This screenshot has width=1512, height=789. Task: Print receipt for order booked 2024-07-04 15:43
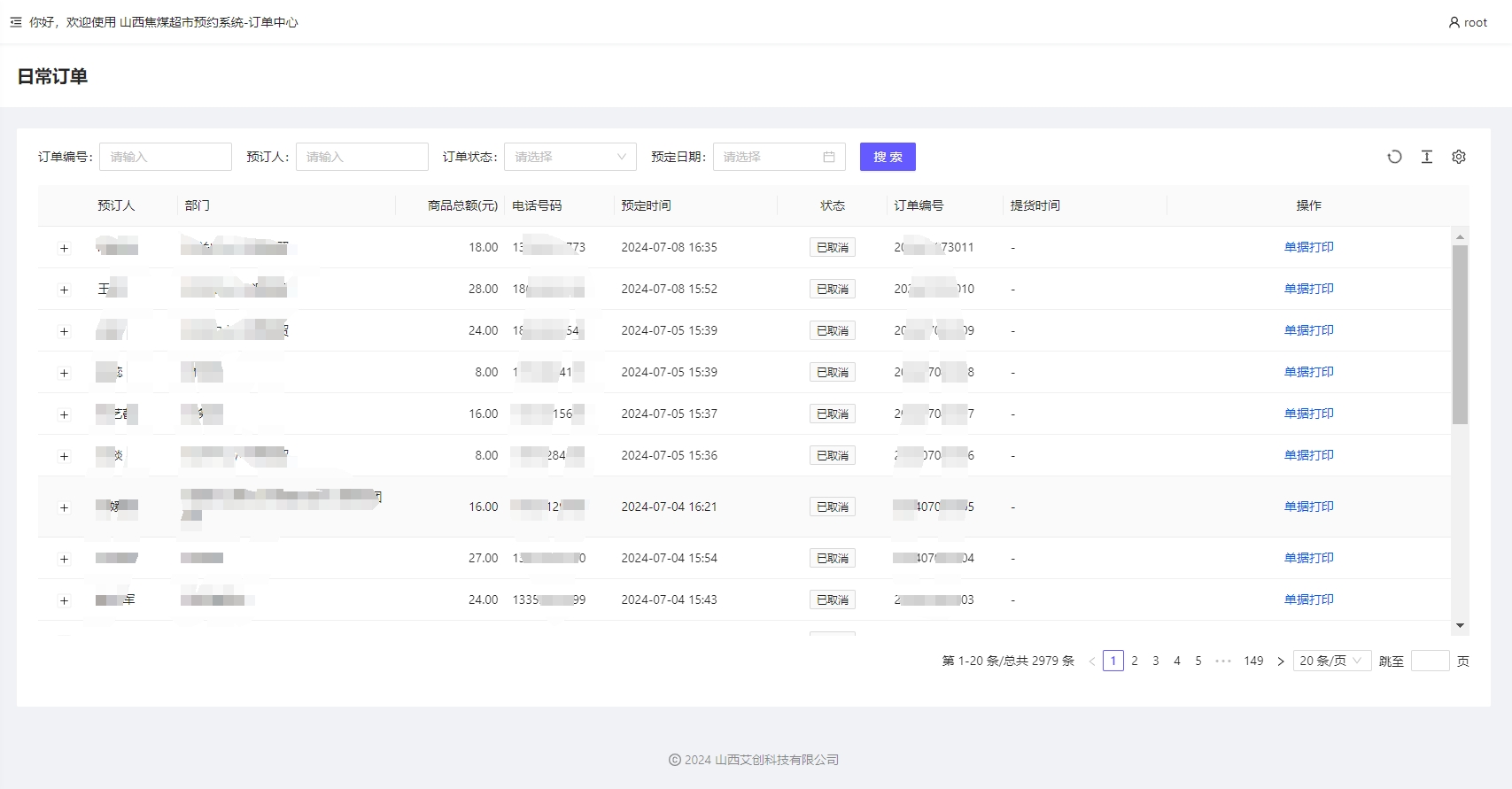click(x=1308, y=599)
